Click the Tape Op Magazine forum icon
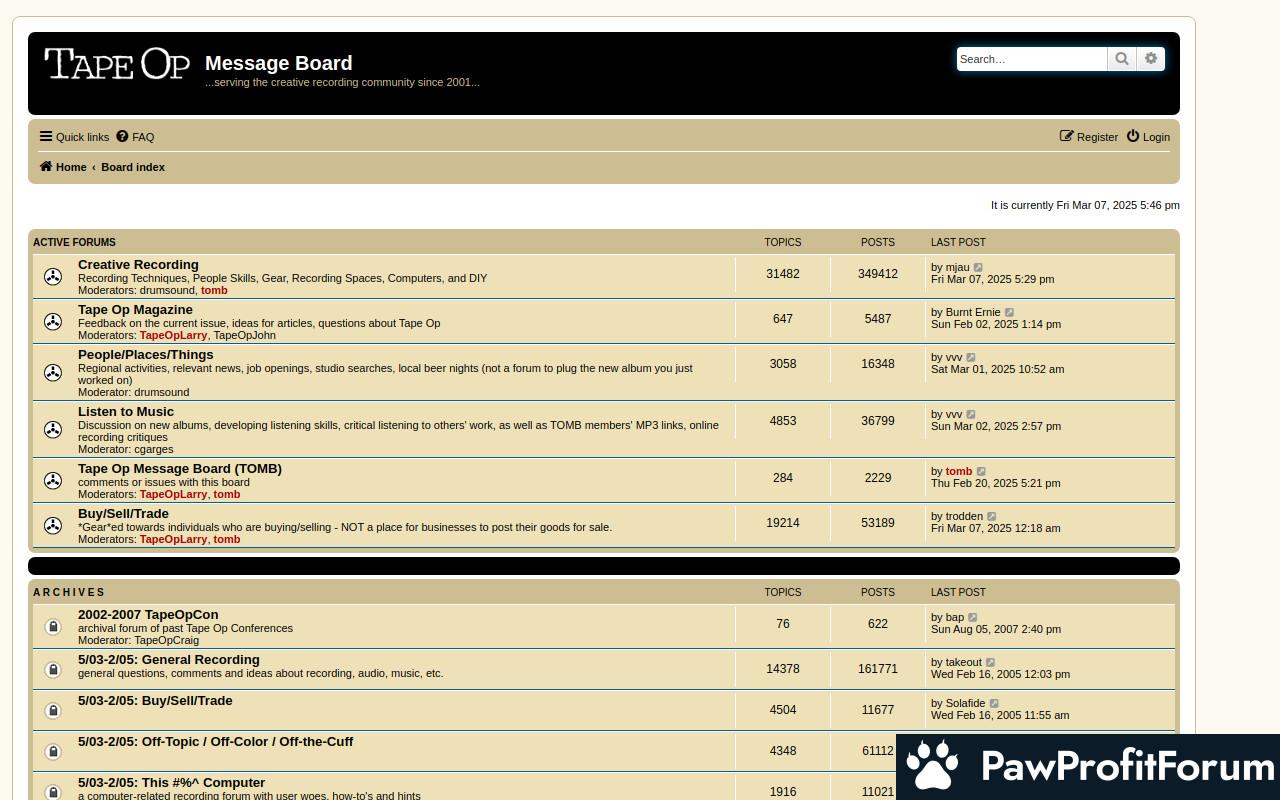Image resolution: width=1280 pixels, height=800 pixels. click(x=53, y=322)
